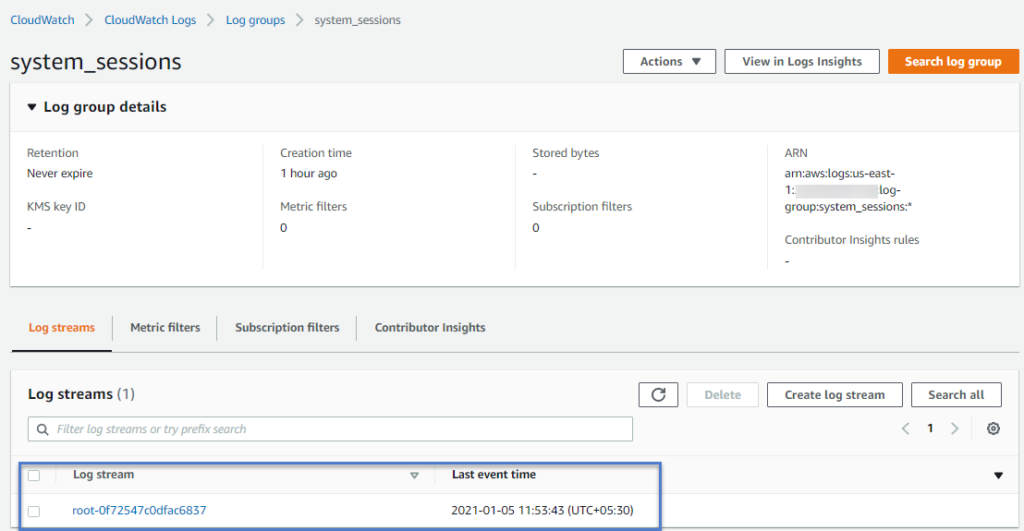Click the Log stream column header
This screenshot has height=531, width=1024.
pos(103,475)
